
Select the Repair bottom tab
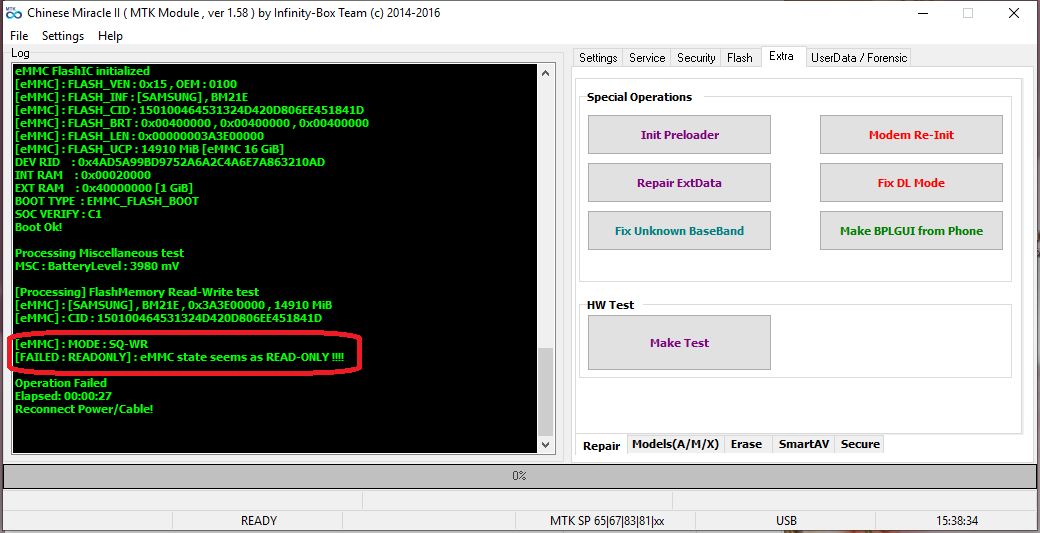(x=602, y=445)
